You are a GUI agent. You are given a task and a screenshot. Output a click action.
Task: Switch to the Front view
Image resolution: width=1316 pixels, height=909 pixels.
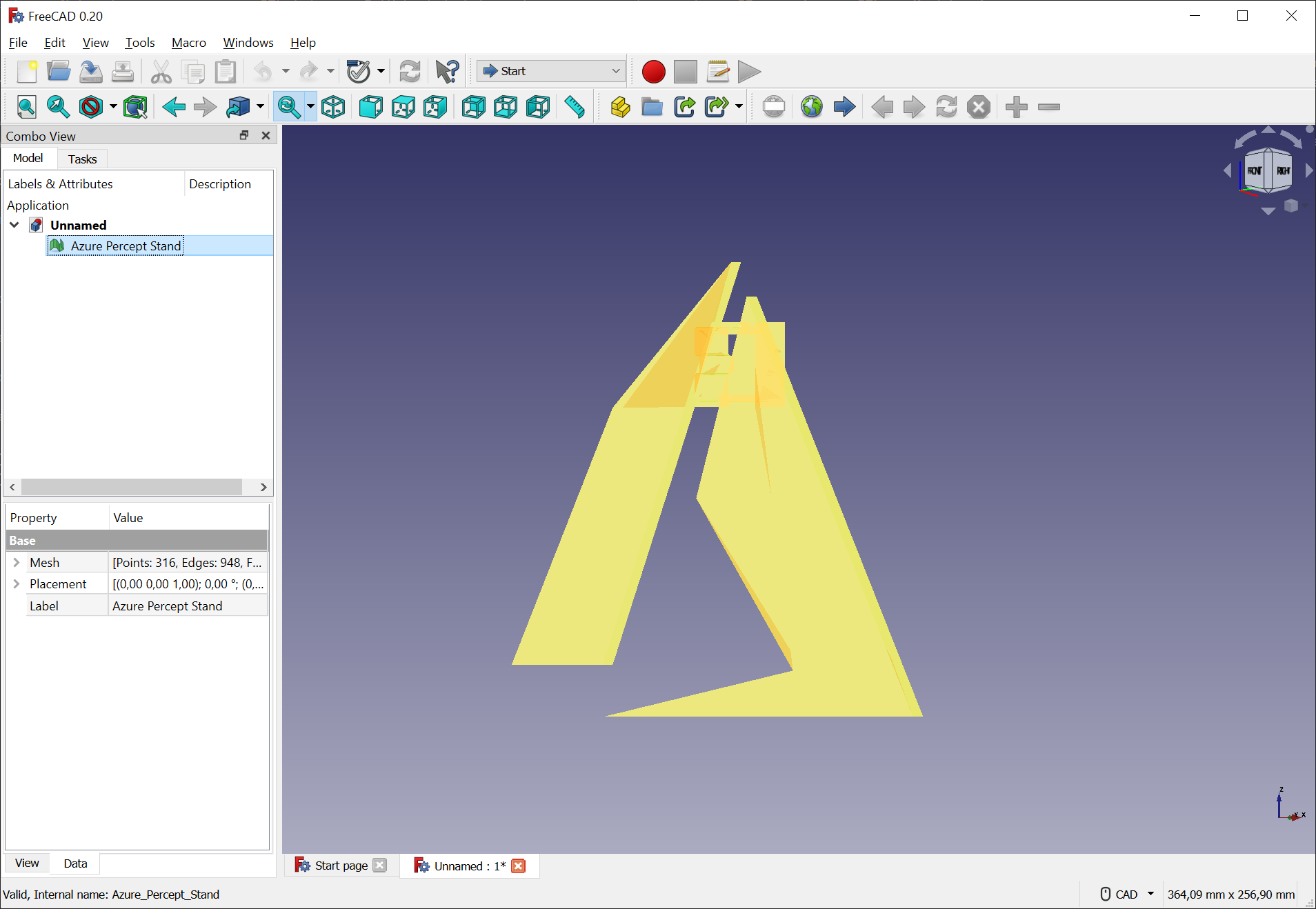[370, 106]
